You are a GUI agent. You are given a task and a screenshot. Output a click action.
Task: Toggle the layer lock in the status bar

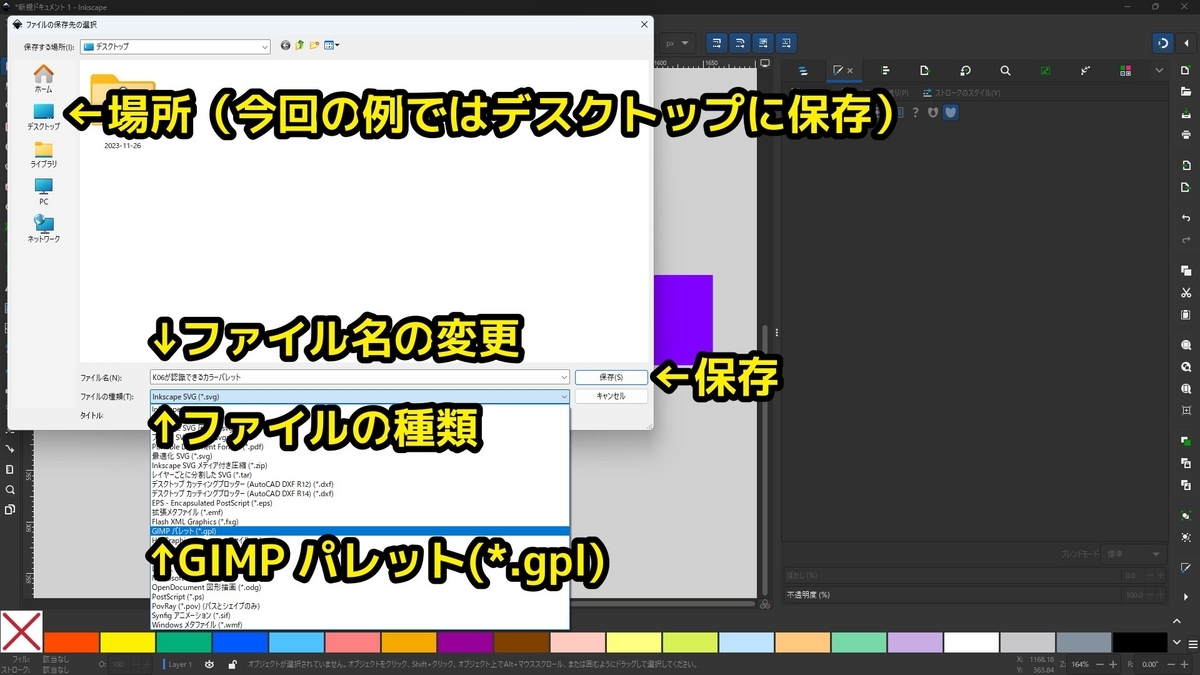(233, 664)
